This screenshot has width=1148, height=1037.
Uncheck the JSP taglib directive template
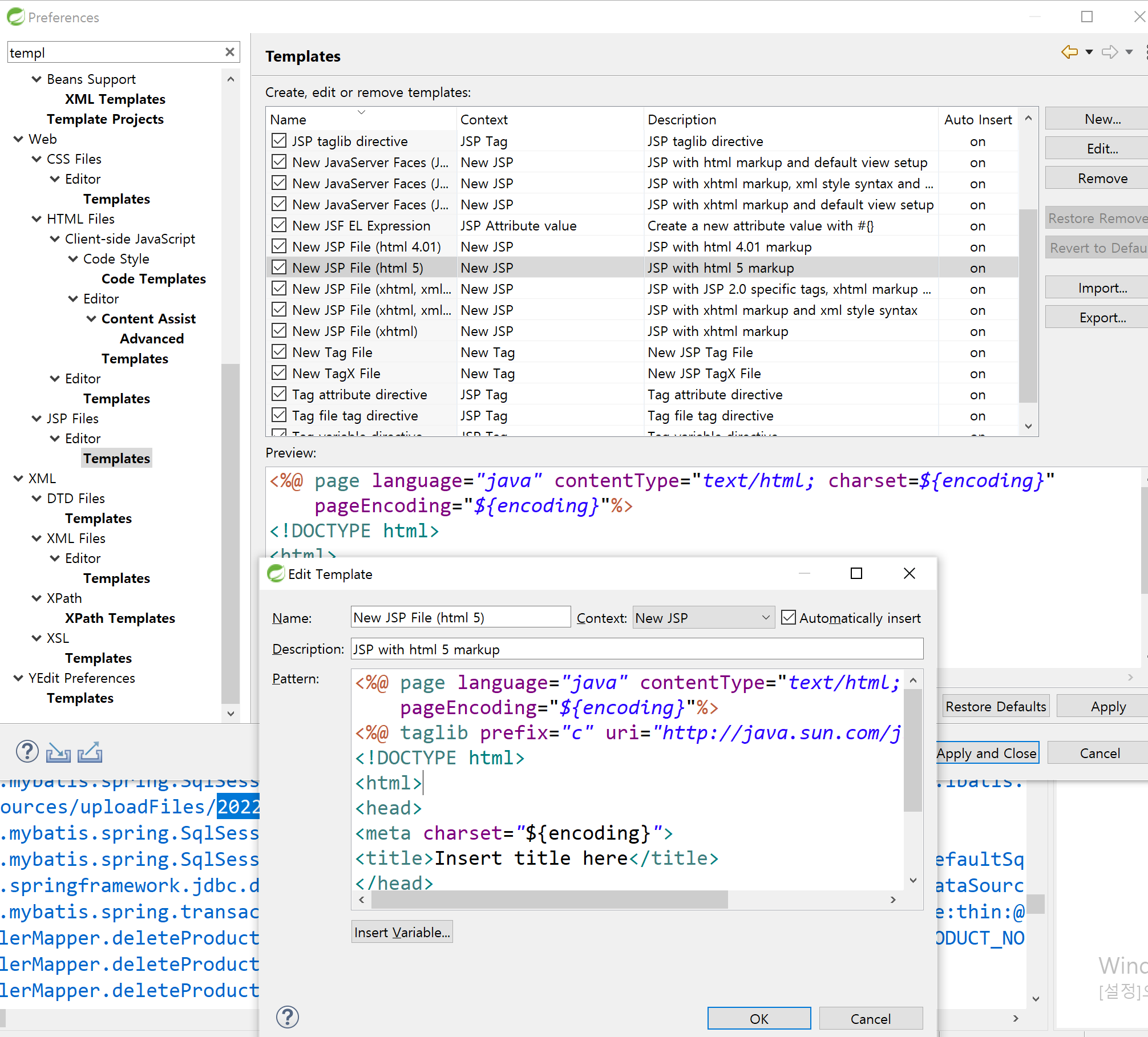tap(279, 141)
